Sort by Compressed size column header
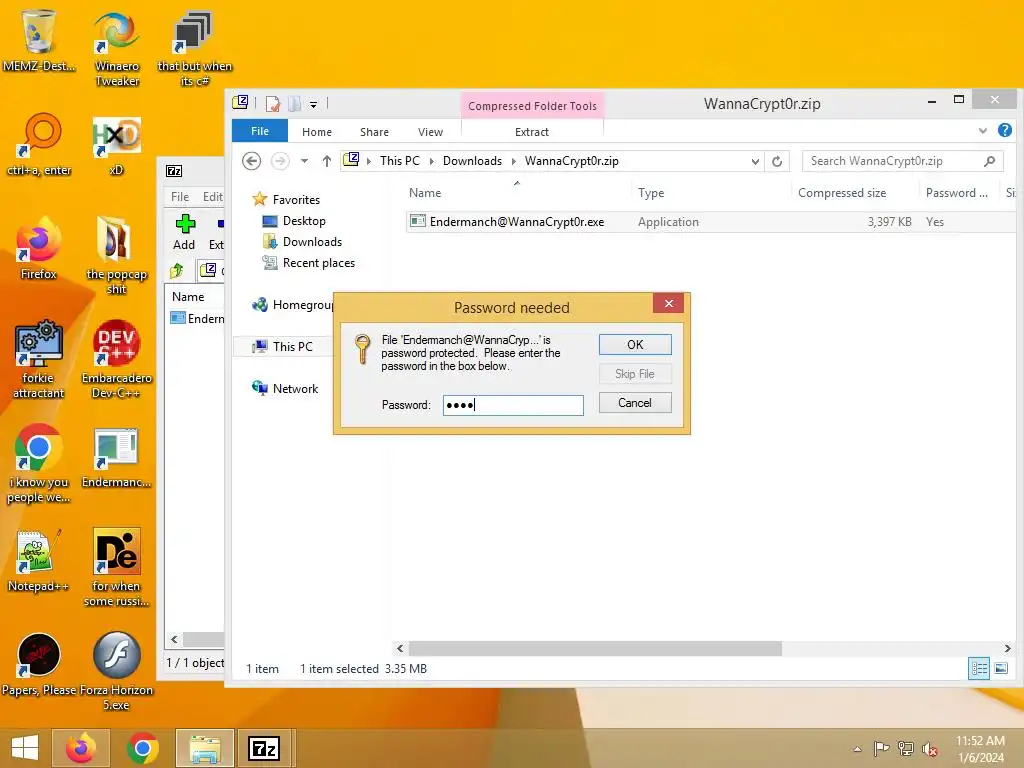 842,193
